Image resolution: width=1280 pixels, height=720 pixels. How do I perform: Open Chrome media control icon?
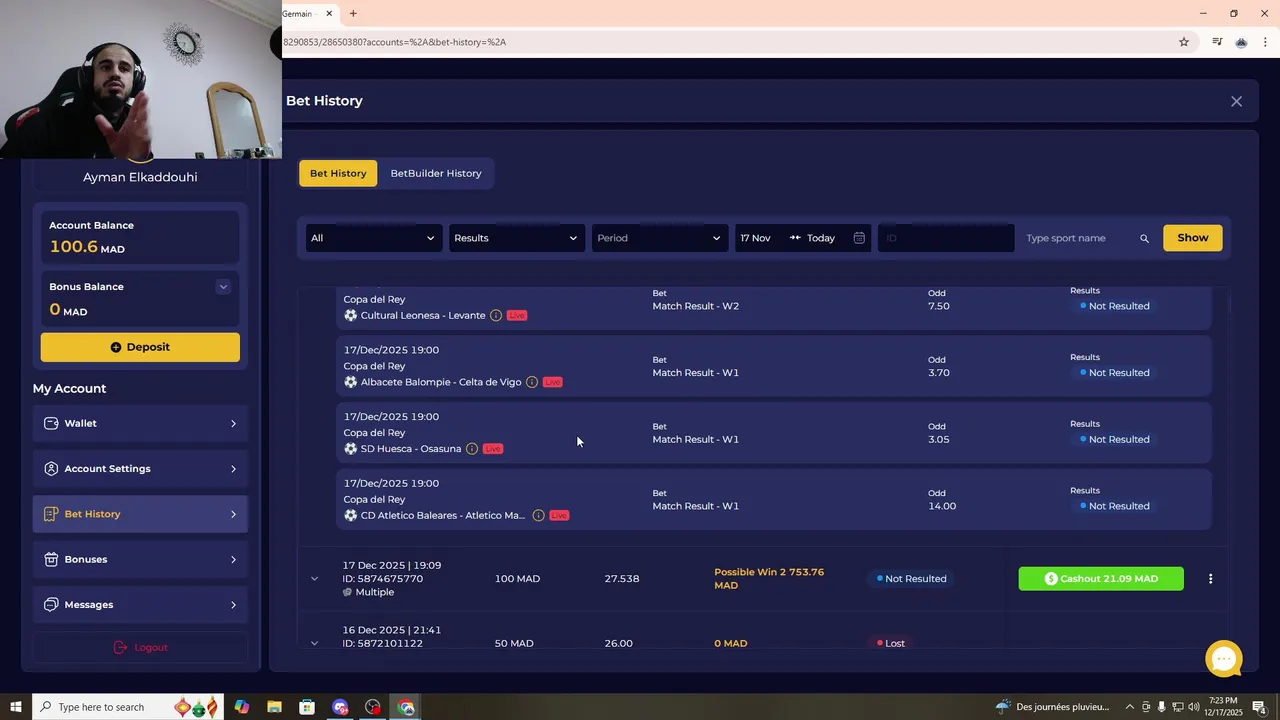[1217, 42]
